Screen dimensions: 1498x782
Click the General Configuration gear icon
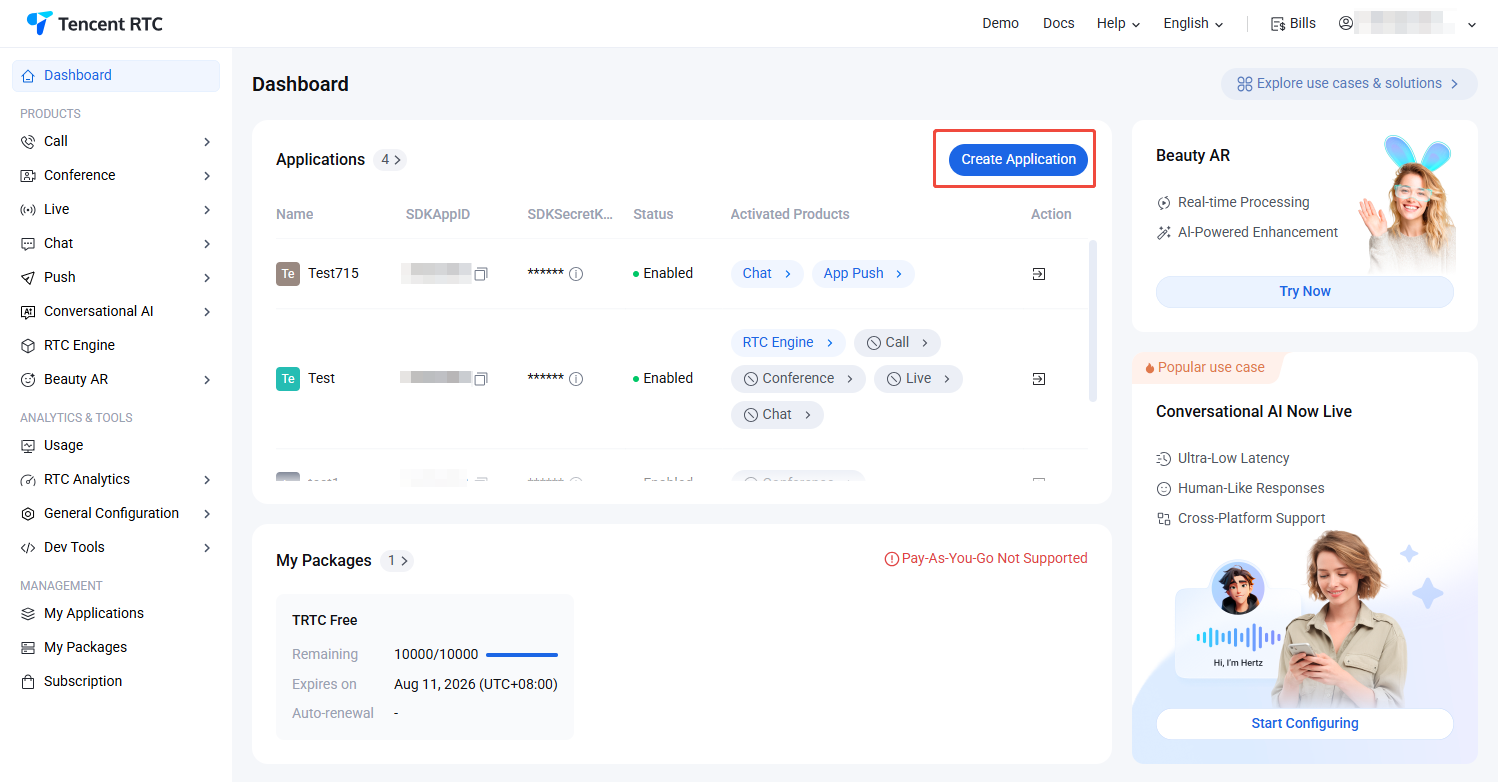(28, 514)
